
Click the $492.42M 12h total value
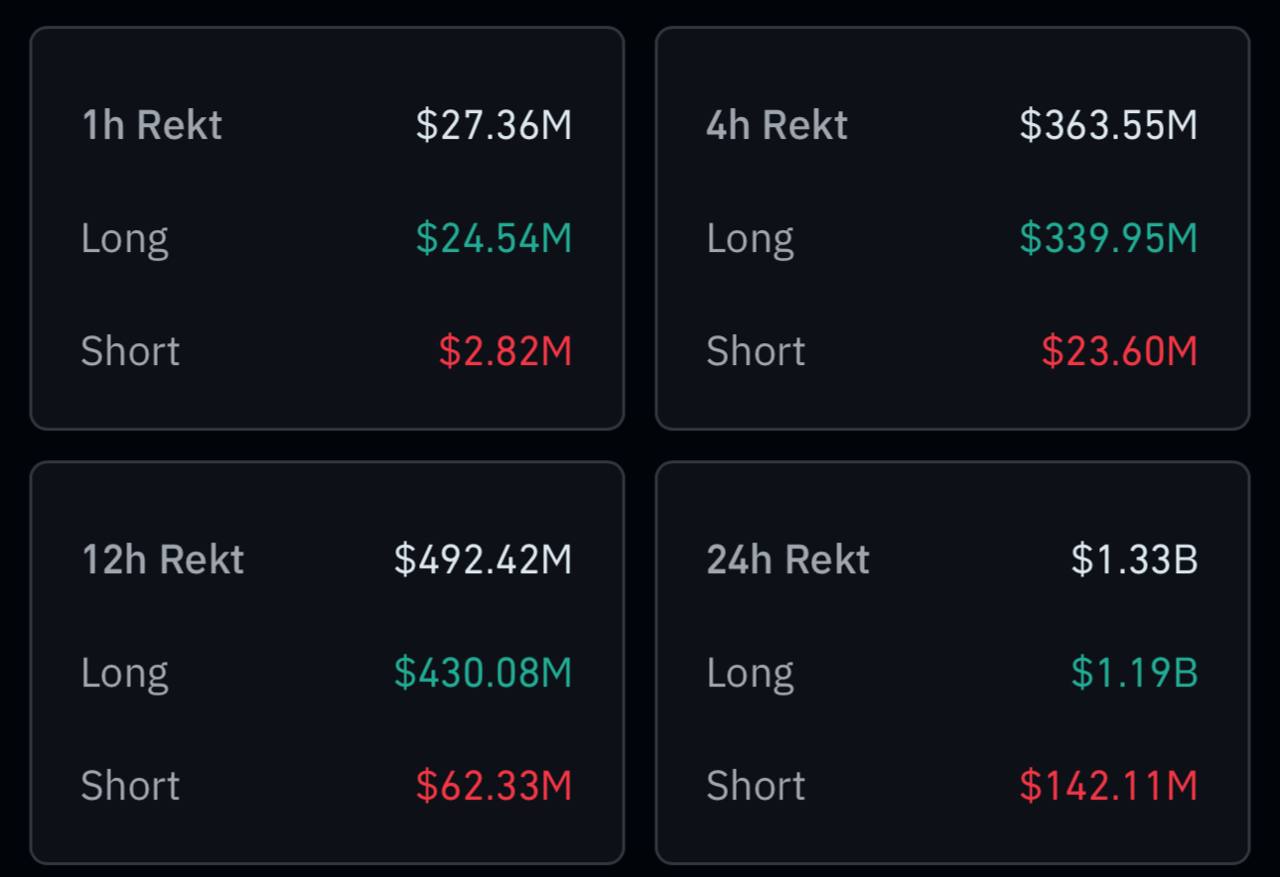click(483, 559)
